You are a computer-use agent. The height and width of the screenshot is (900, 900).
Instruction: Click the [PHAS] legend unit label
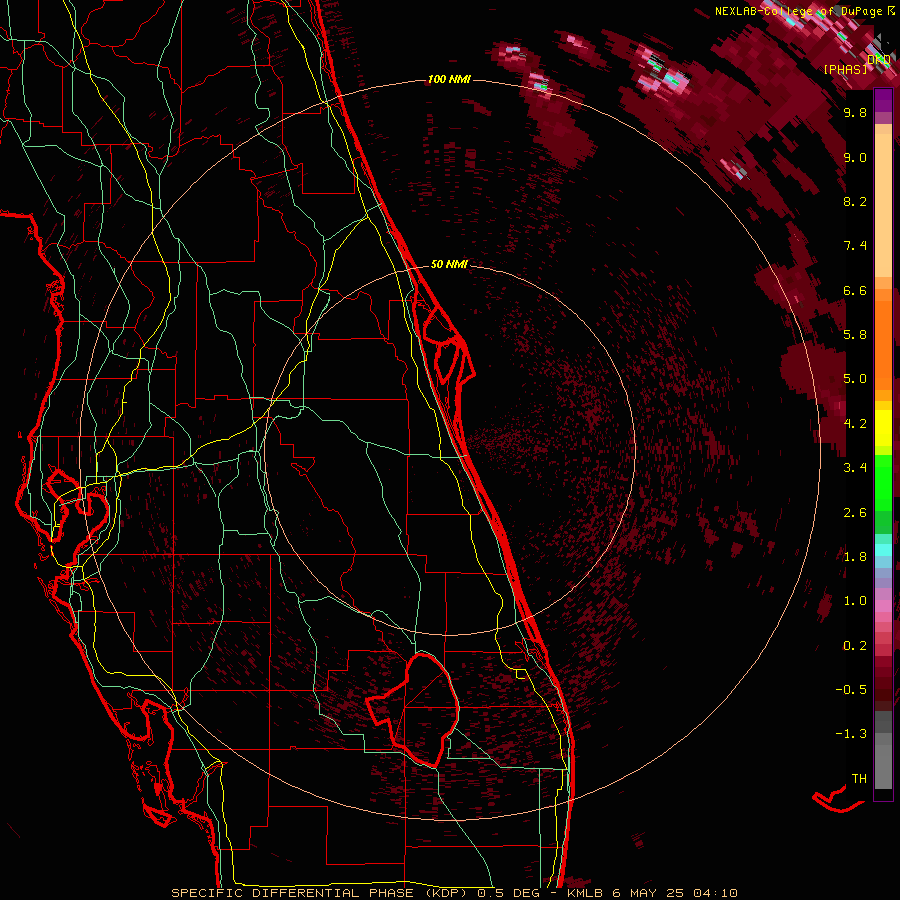(845, 69)
